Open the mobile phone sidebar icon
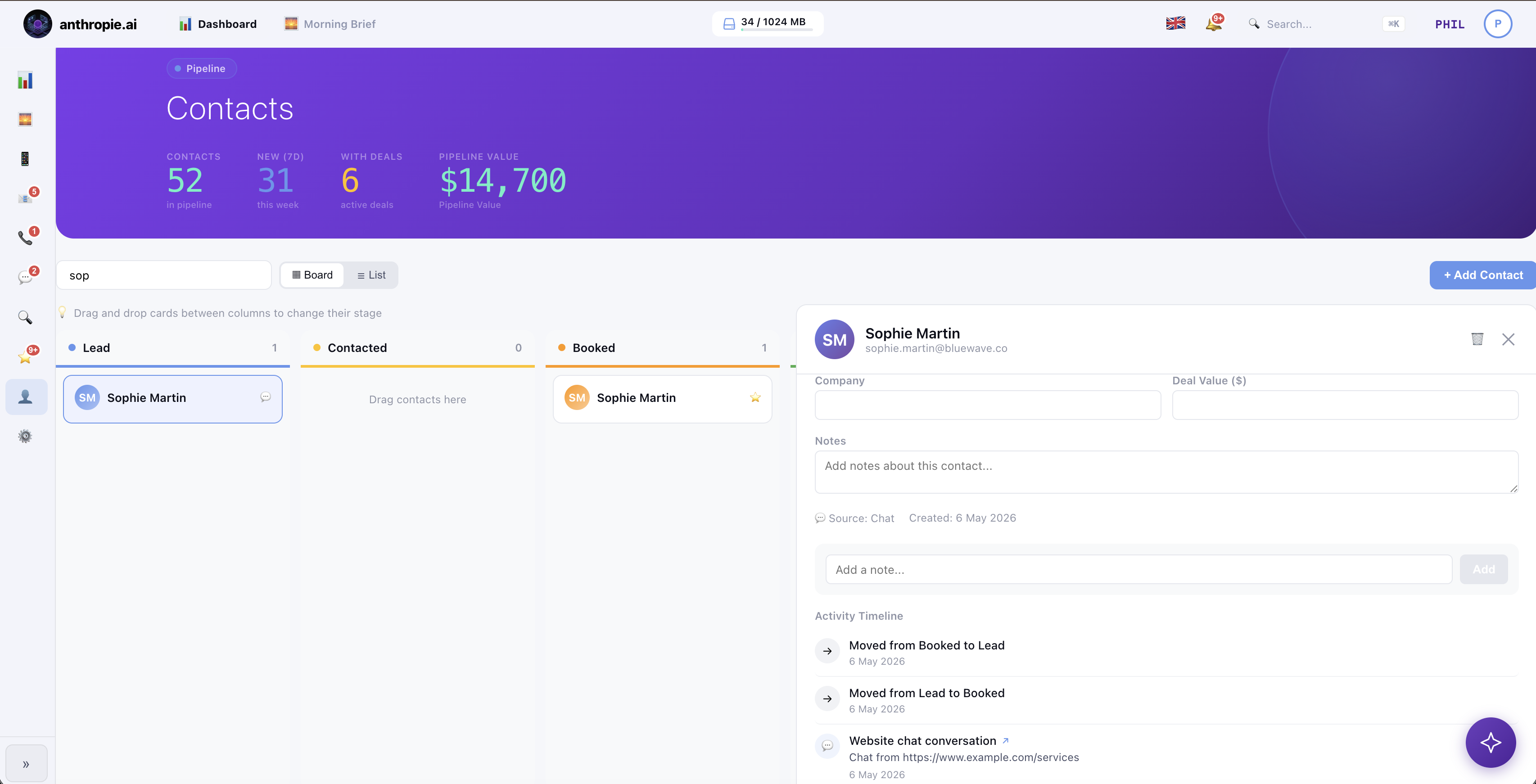The height and width of the screenshot is (784, 1536). pos(25,158)
